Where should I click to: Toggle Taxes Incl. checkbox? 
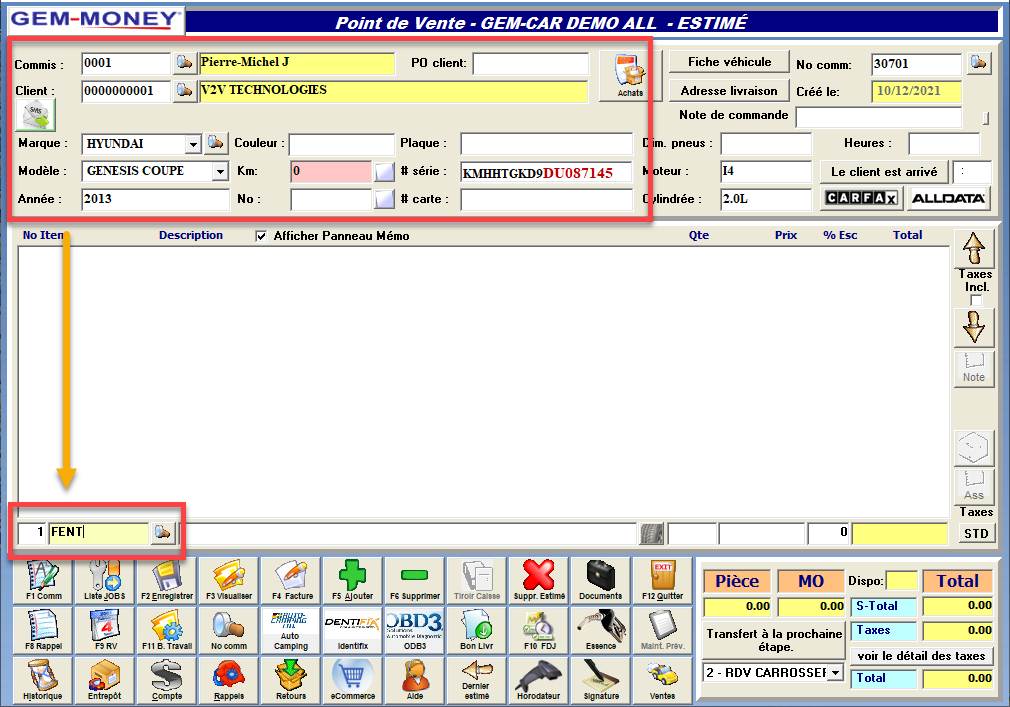[976, 301]
